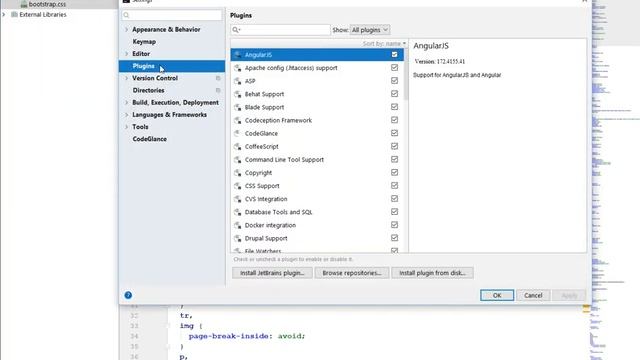640x360 pixels.
Task: Focus the settings search input field
Action: coord(172,15)
